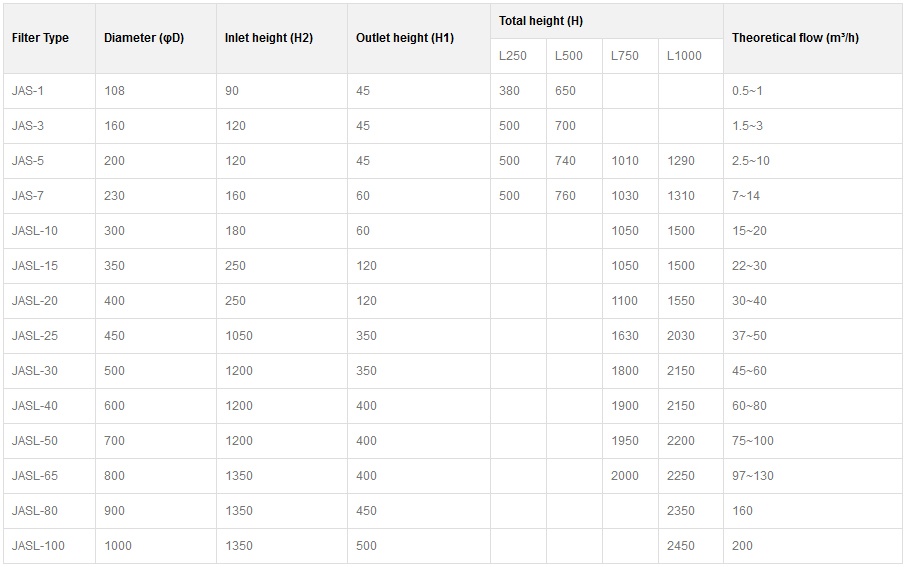
Task: Select the 2450 total height cell
Action: 681,546
